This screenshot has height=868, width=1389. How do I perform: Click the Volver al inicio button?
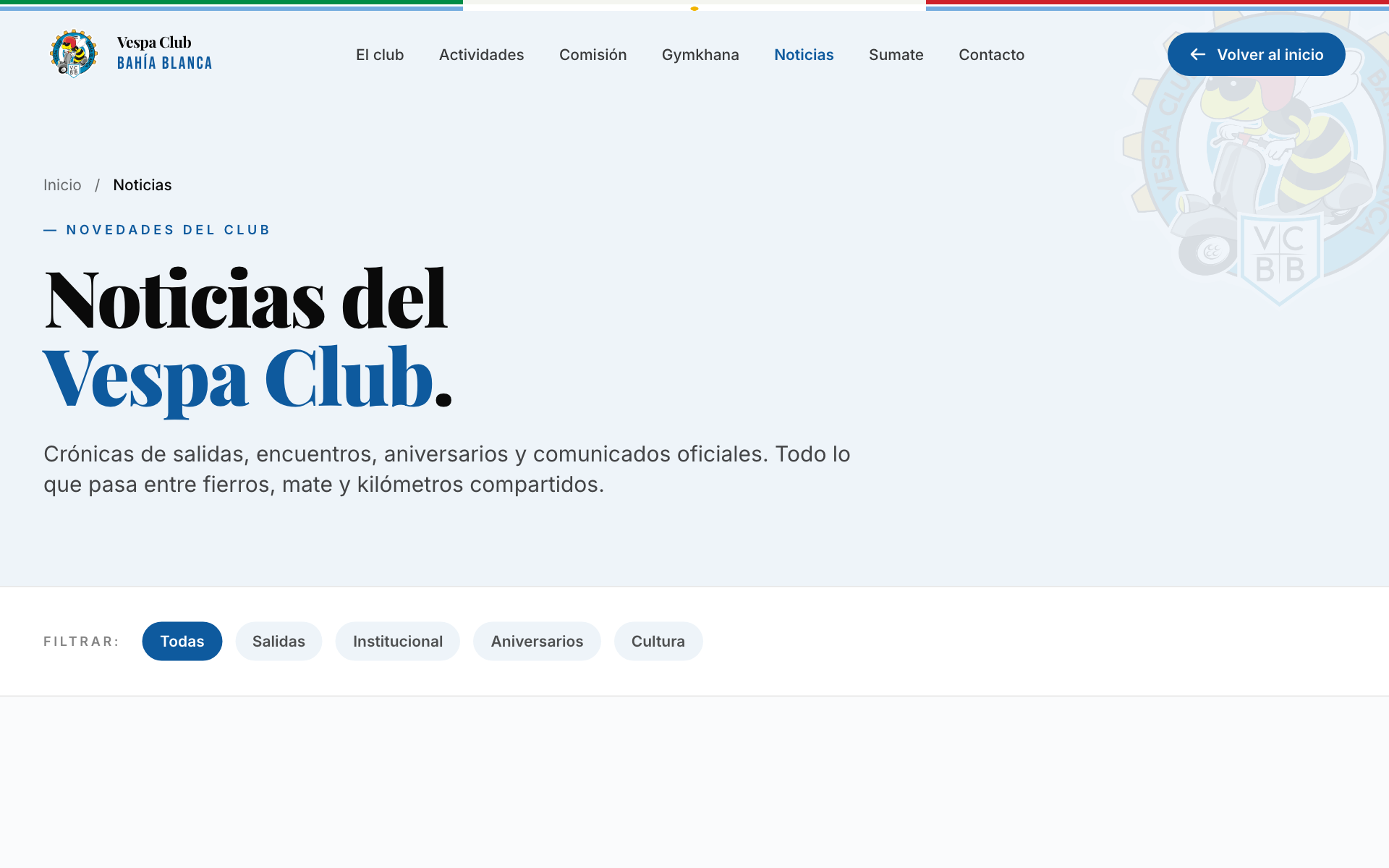click(x=1257, y=54)
